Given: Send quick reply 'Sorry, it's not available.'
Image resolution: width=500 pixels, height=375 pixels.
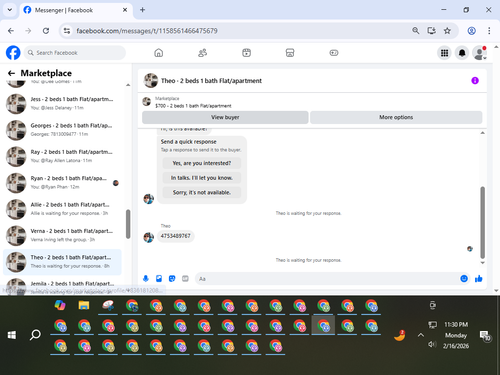Looking at the screenshot, I should click(x=202, y=192).
